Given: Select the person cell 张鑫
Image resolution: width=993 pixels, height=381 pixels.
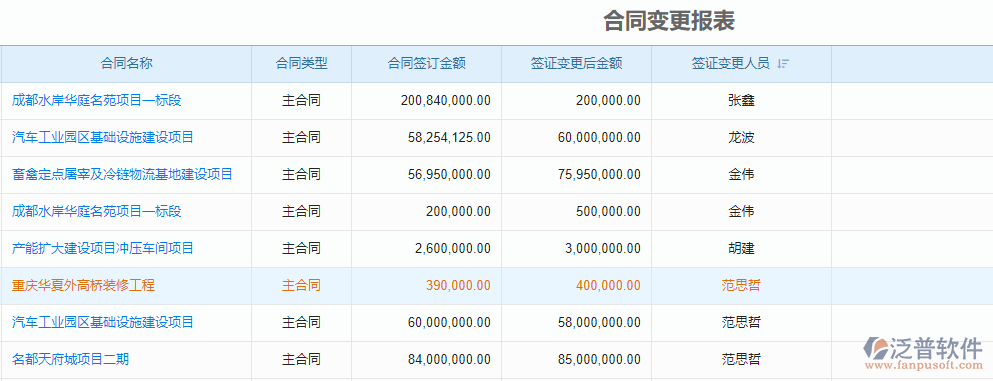Looking at the screenshot, I should (741, 100).
